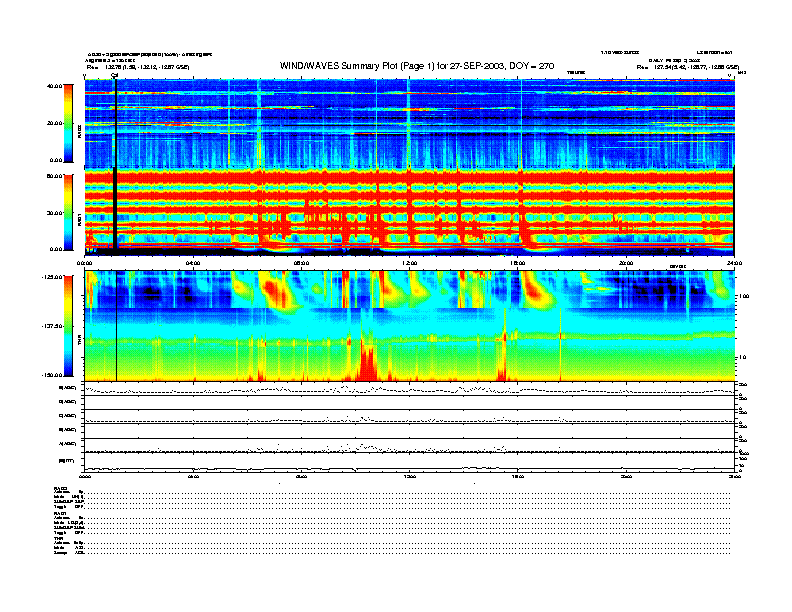Click the 16:00 tick below RAD1 panel
The height and width of the screenshot is (612, 792).
click(518, 263)
